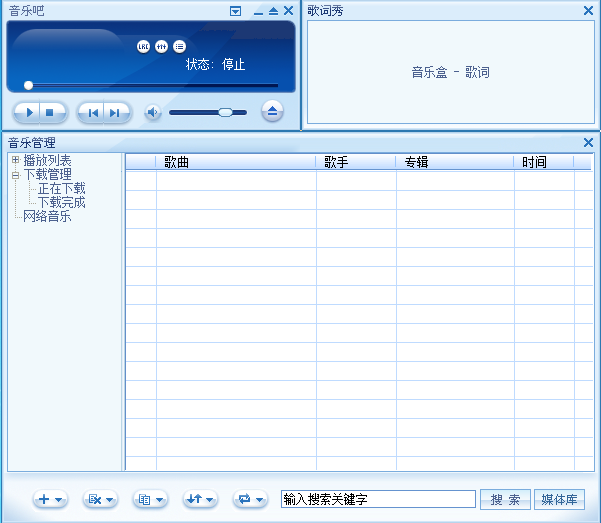Mute the speaker volume icon
Viewport: 601px width, 523px height.
153,112
